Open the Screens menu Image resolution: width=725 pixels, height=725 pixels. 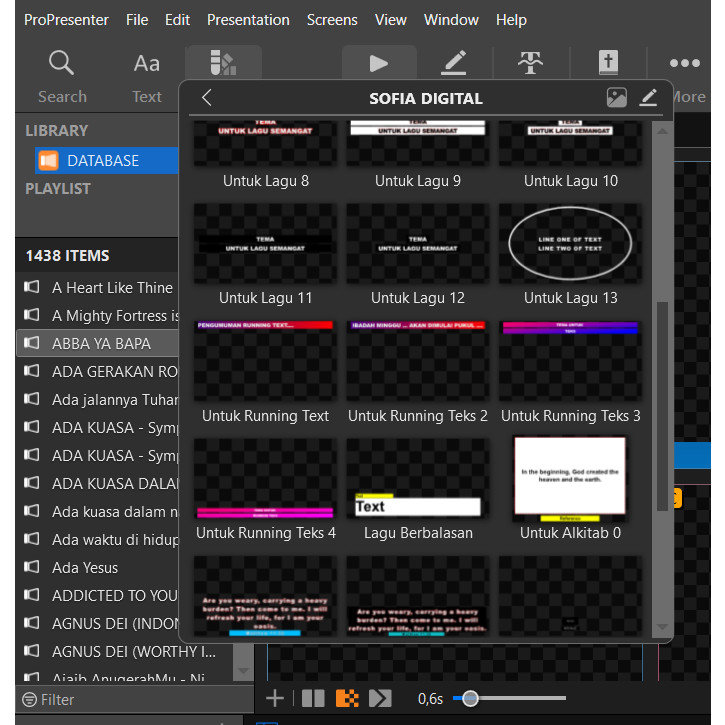click(332, 20)
